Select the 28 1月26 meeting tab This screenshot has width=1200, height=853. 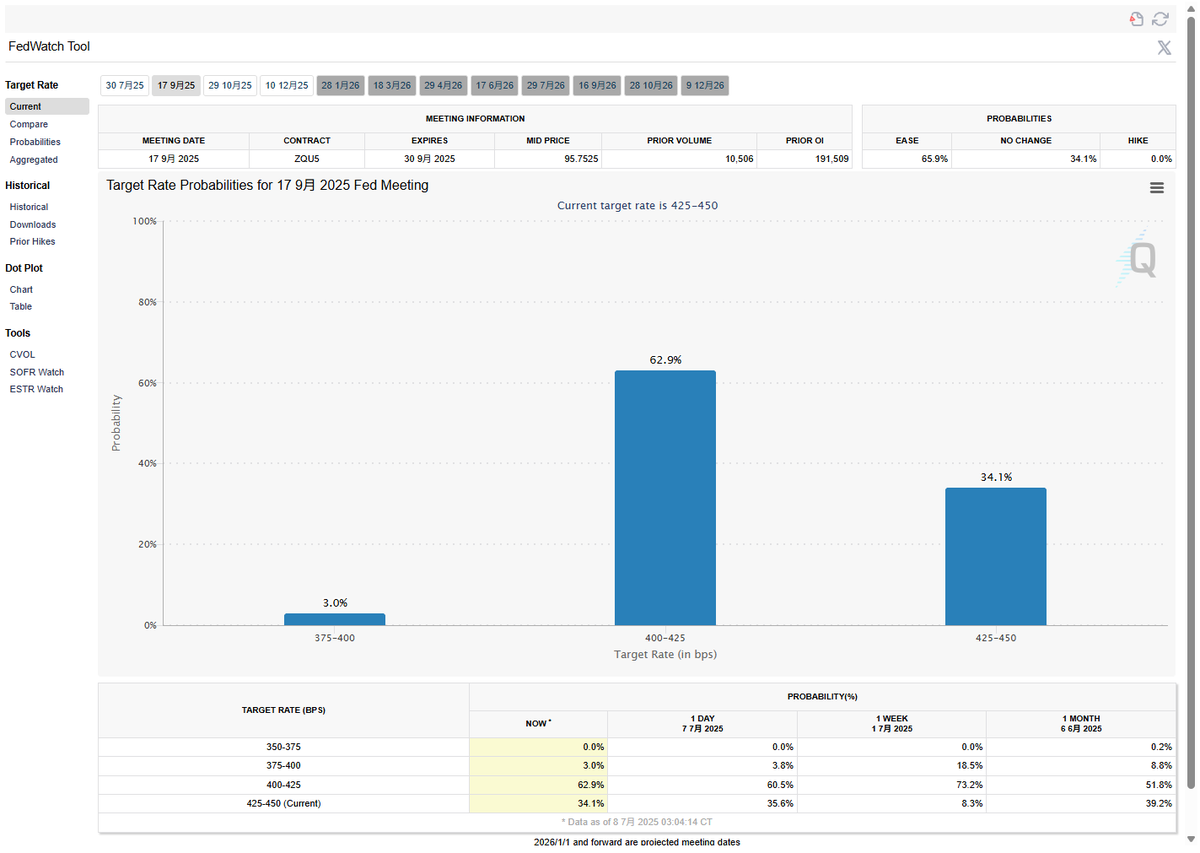(x=340, y=86)
